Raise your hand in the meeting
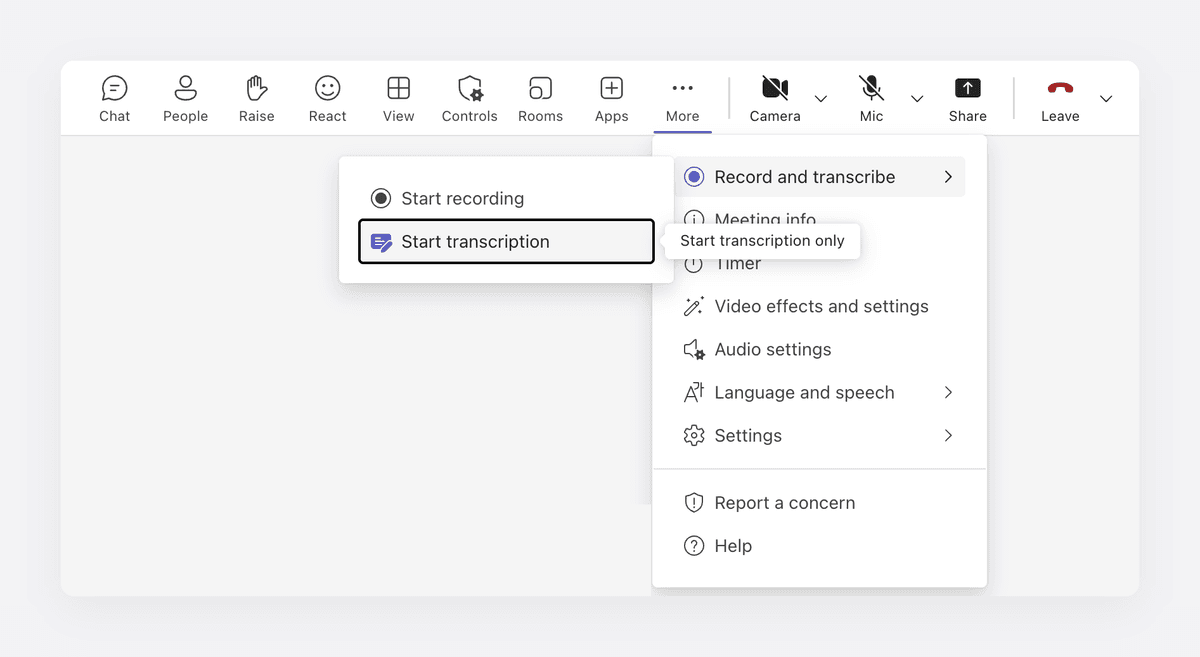The height and width of the screenshot is (657, 1200). point(257,99)
